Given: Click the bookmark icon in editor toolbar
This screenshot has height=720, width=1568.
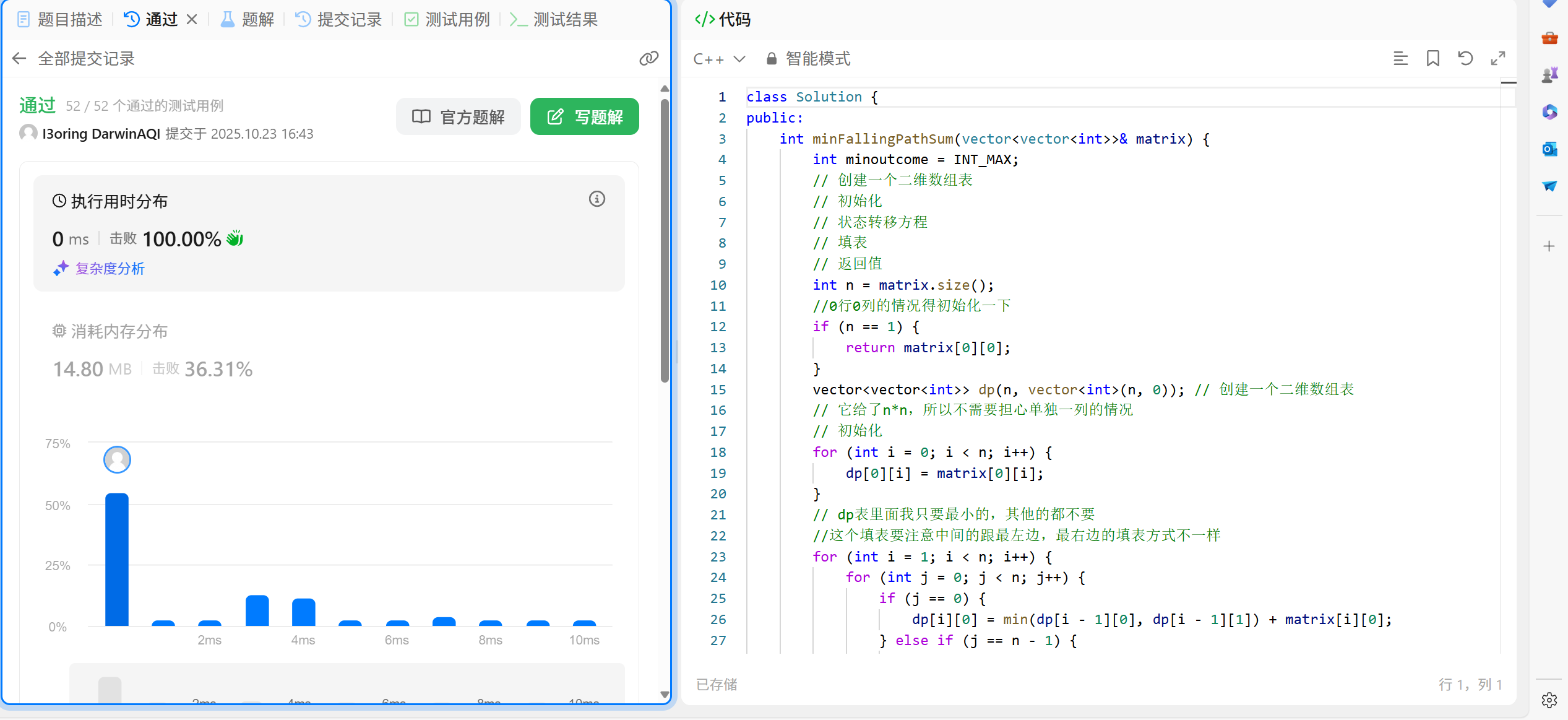Looking at the screenshot, I should point(1433,58).
